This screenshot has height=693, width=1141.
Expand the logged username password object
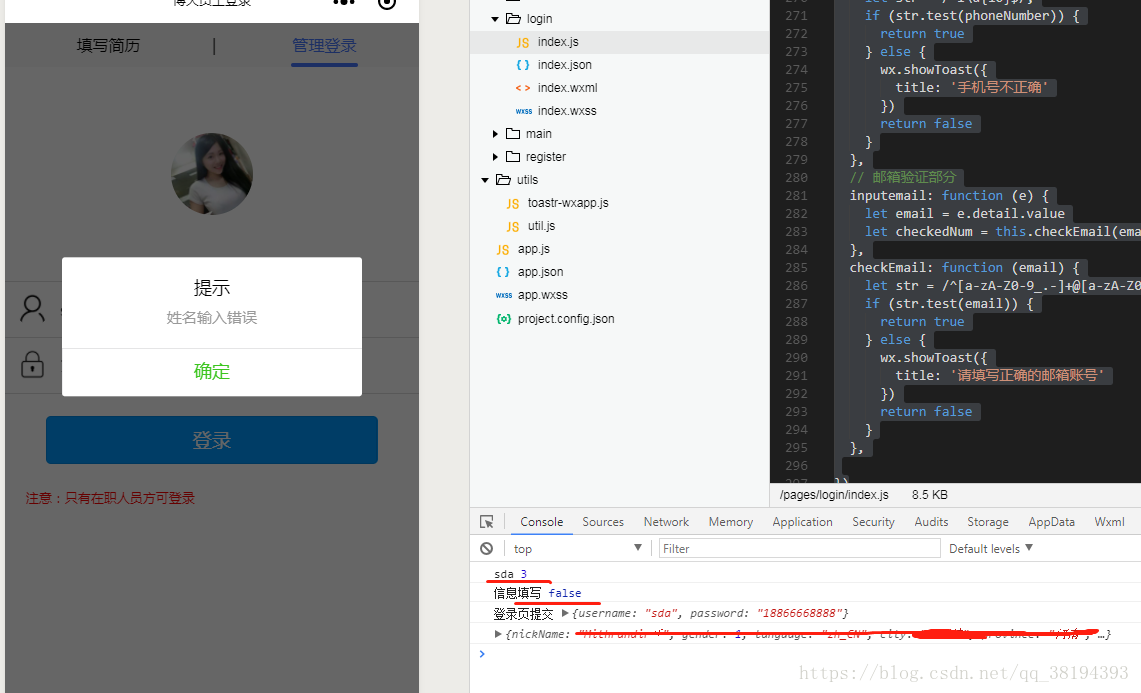pyautogui.click(x=566, y=613)
